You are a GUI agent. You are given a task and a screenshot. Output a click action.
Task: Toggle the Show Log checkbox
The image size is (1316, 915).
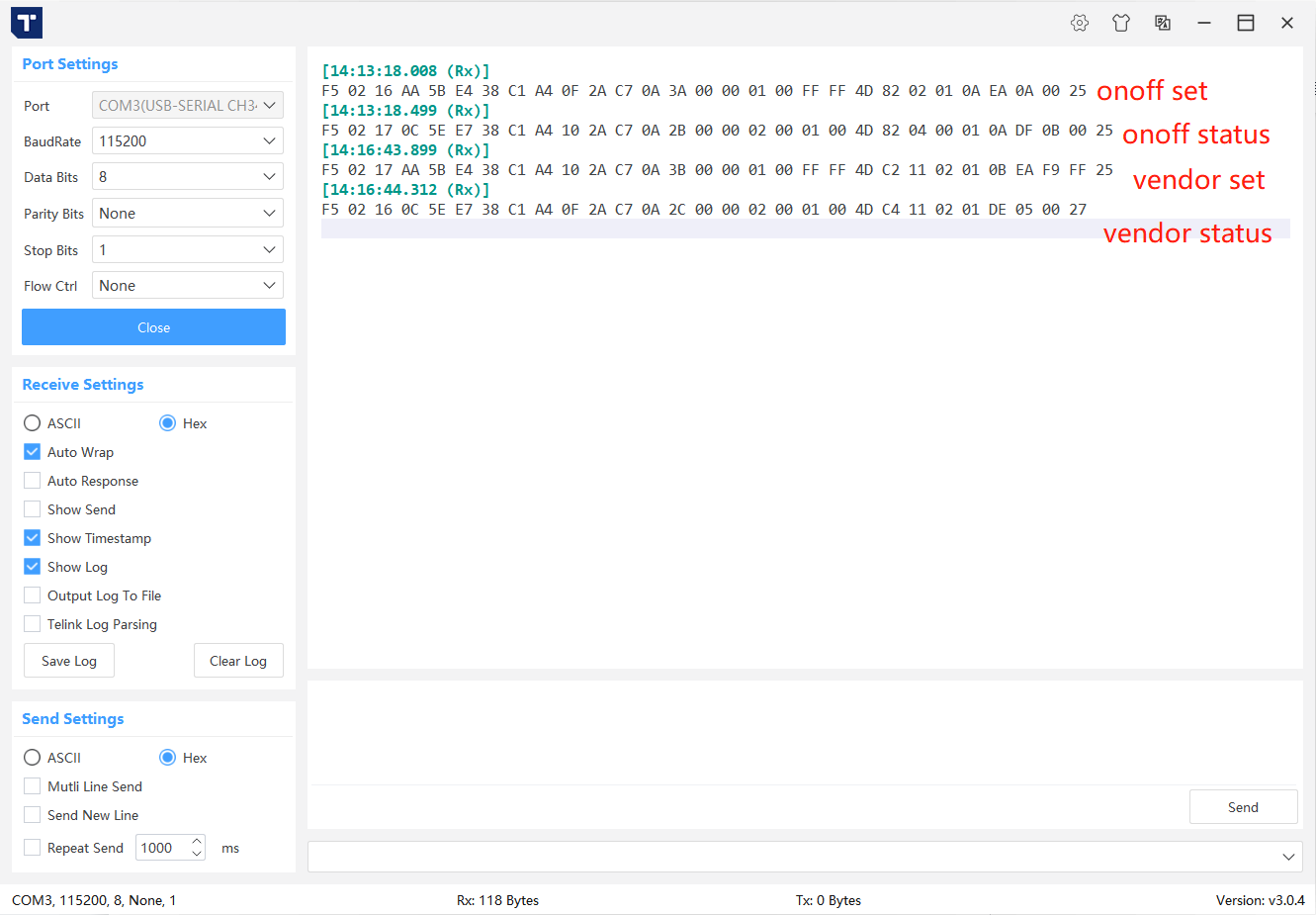tap(33, 567)
